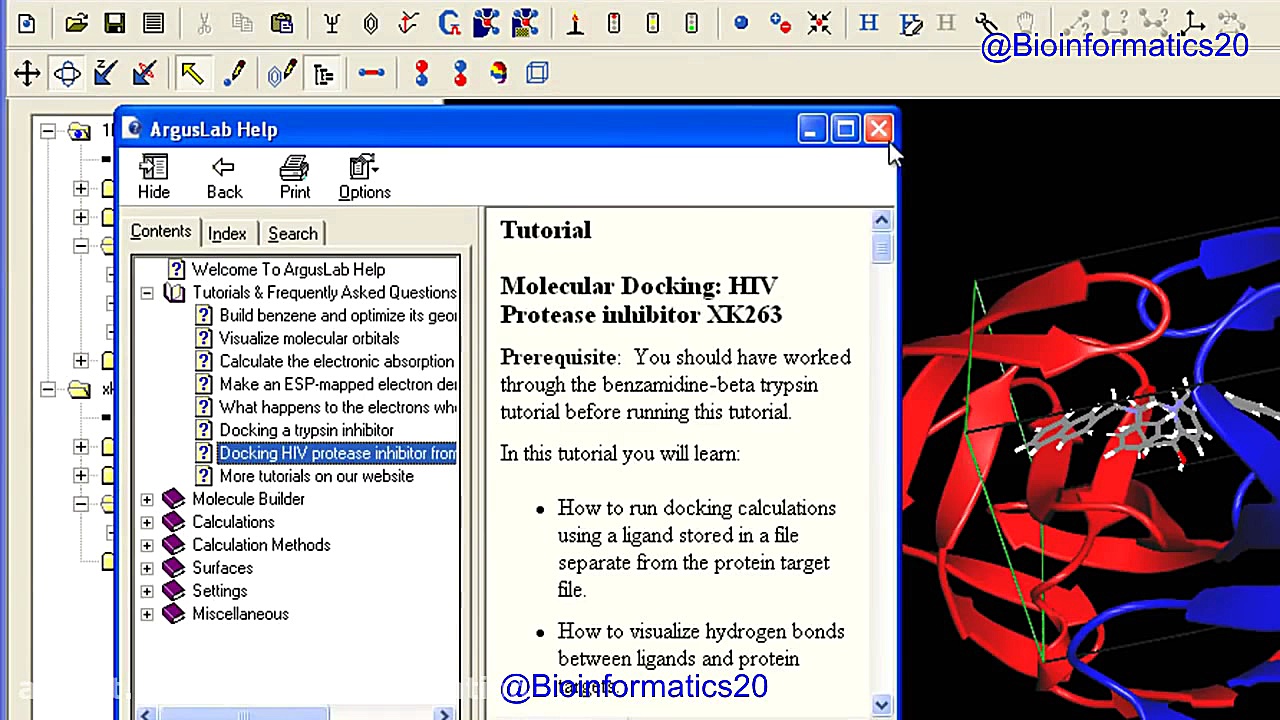1280x720 pixels.
Task: Click the Save floppy disk icon
Action: point(115,23)
